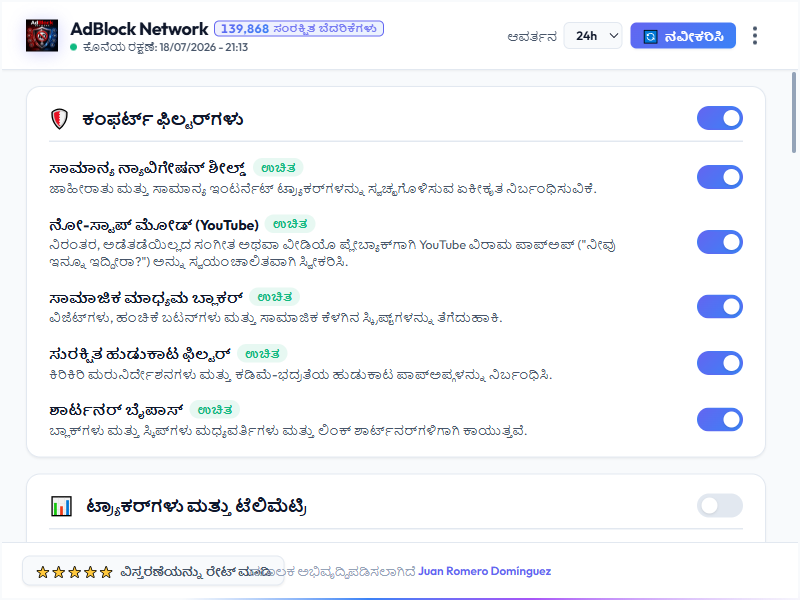Click the ಸುರಕ್ಷಿತ ಹುಡುಕಾಟ ಫಿಲ್ಟರ್ filter title
The height and width of the screenshot is (600, 800).
pos(140,354)
